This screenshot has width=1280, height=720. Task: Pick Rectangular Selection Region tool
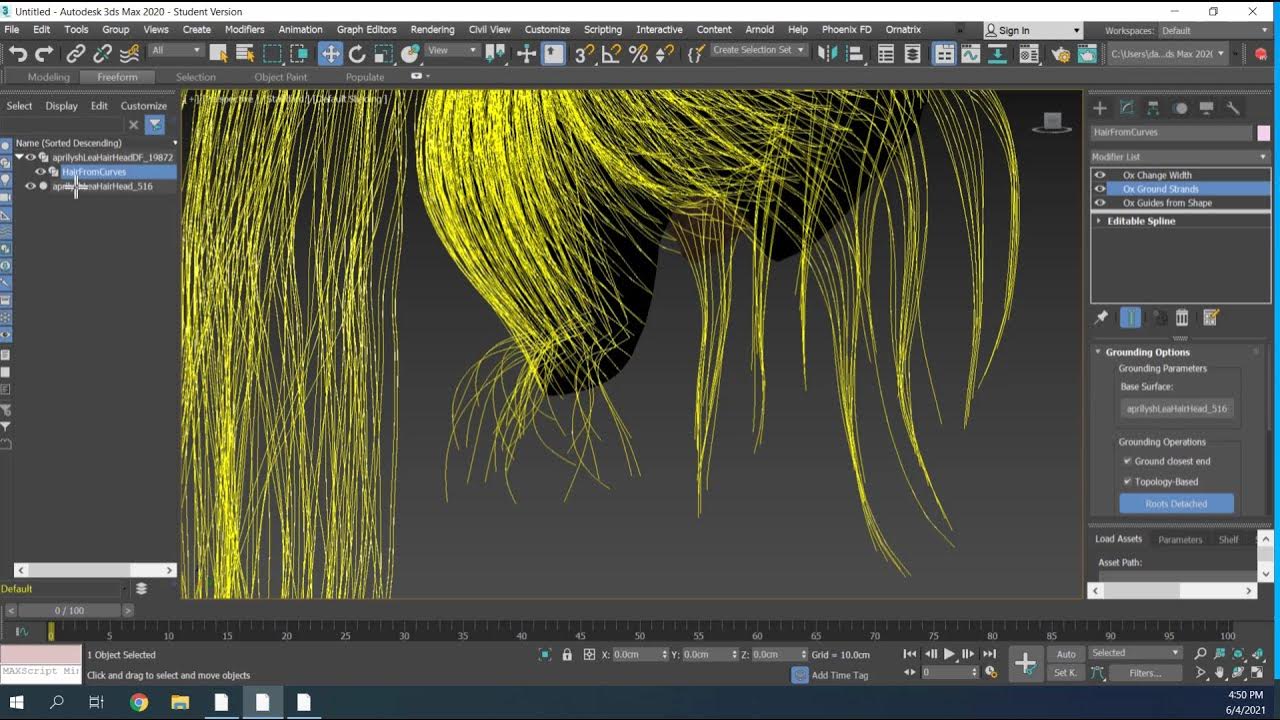[272, 54]
